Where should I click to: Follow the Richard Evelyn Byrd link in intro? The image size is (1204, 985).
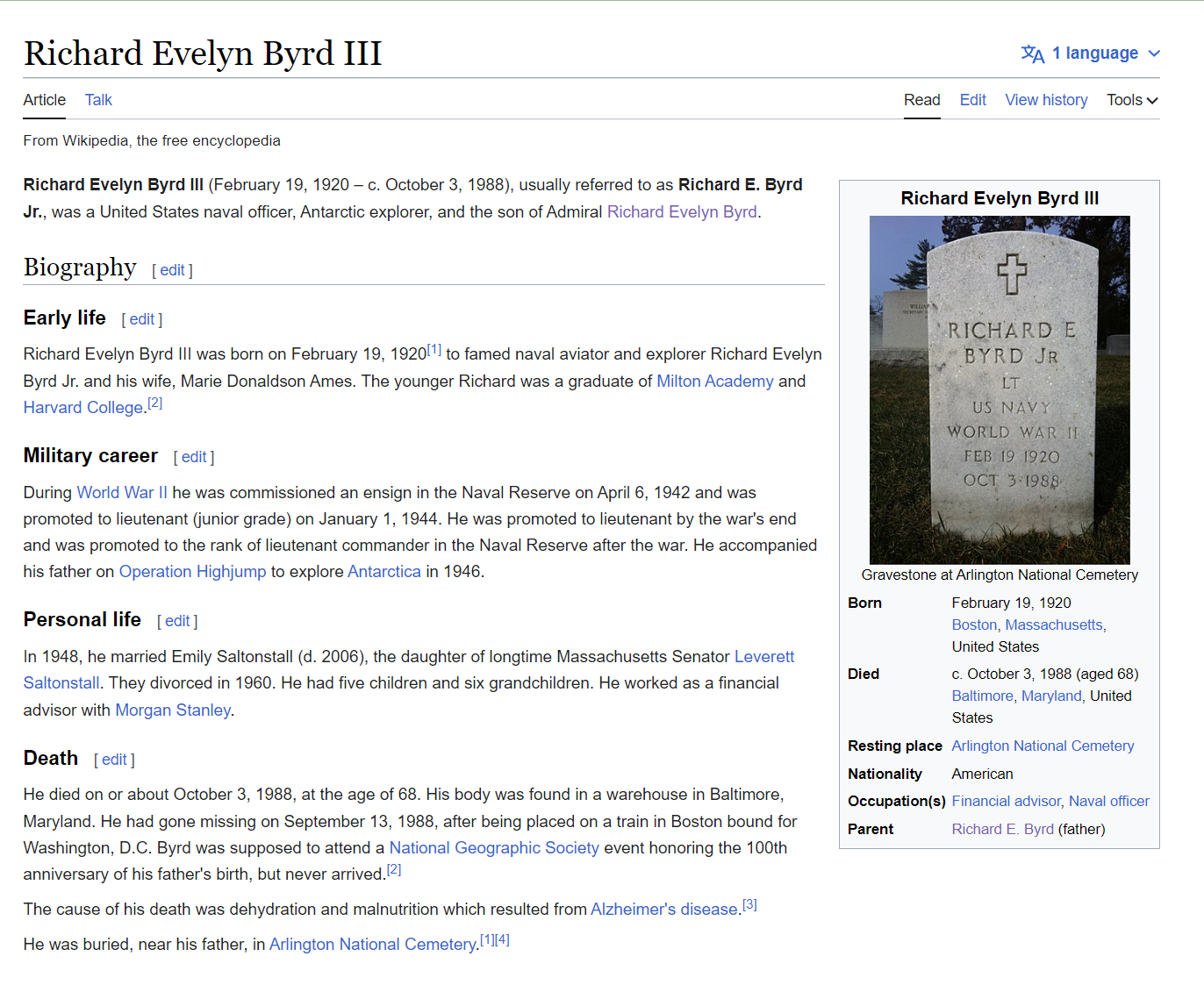click(x=682, y=211)
